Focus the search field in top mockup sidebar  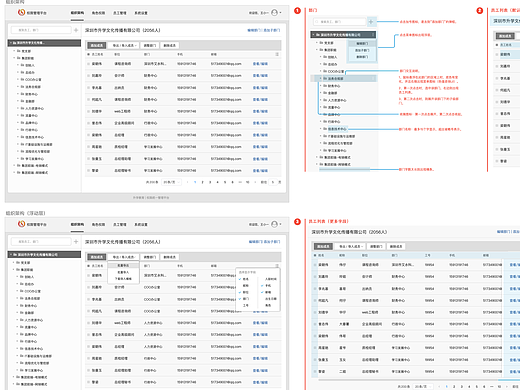[41, 30]
